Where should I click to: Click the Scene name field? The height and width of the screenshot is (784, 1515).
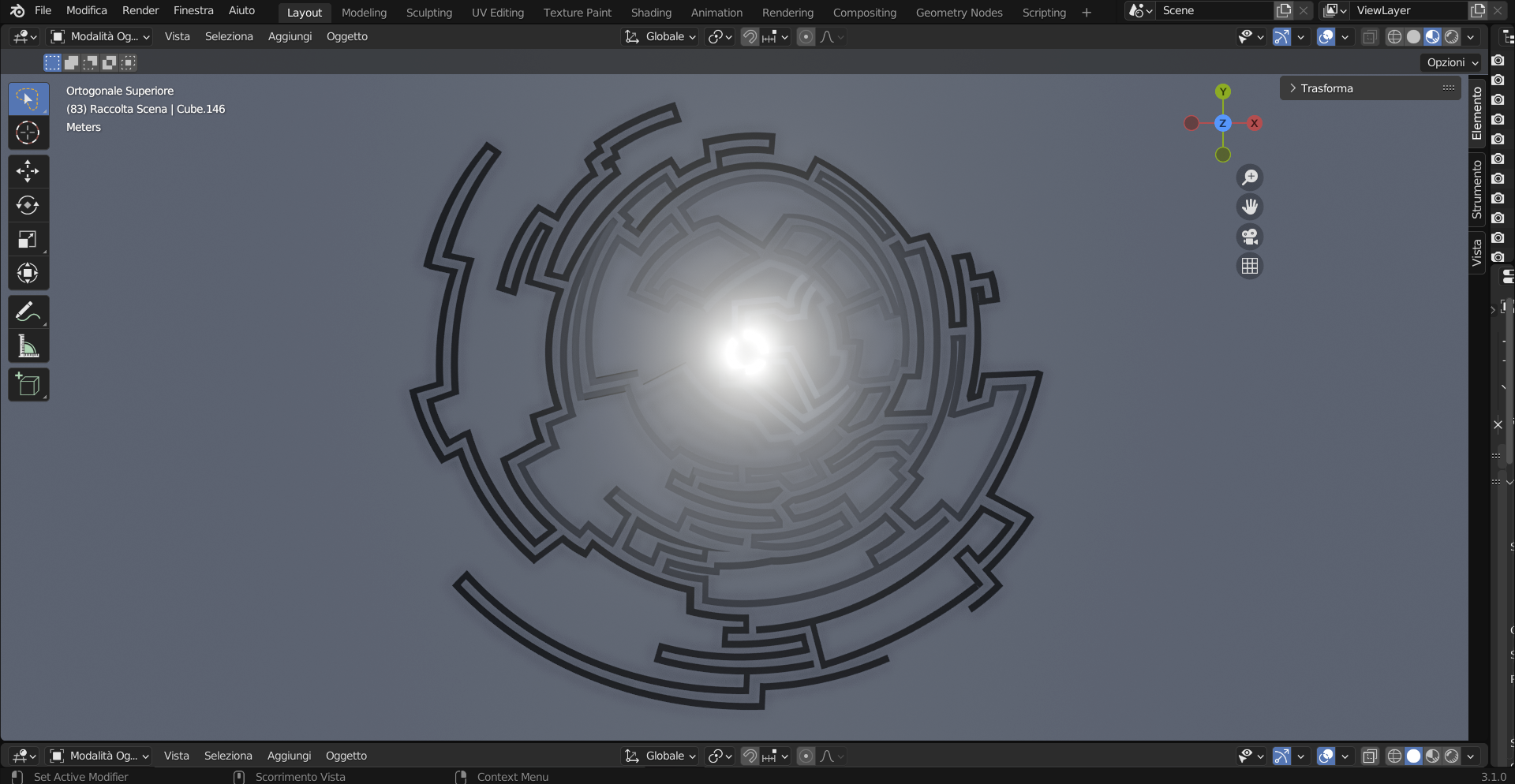[x=1215, y=10]
